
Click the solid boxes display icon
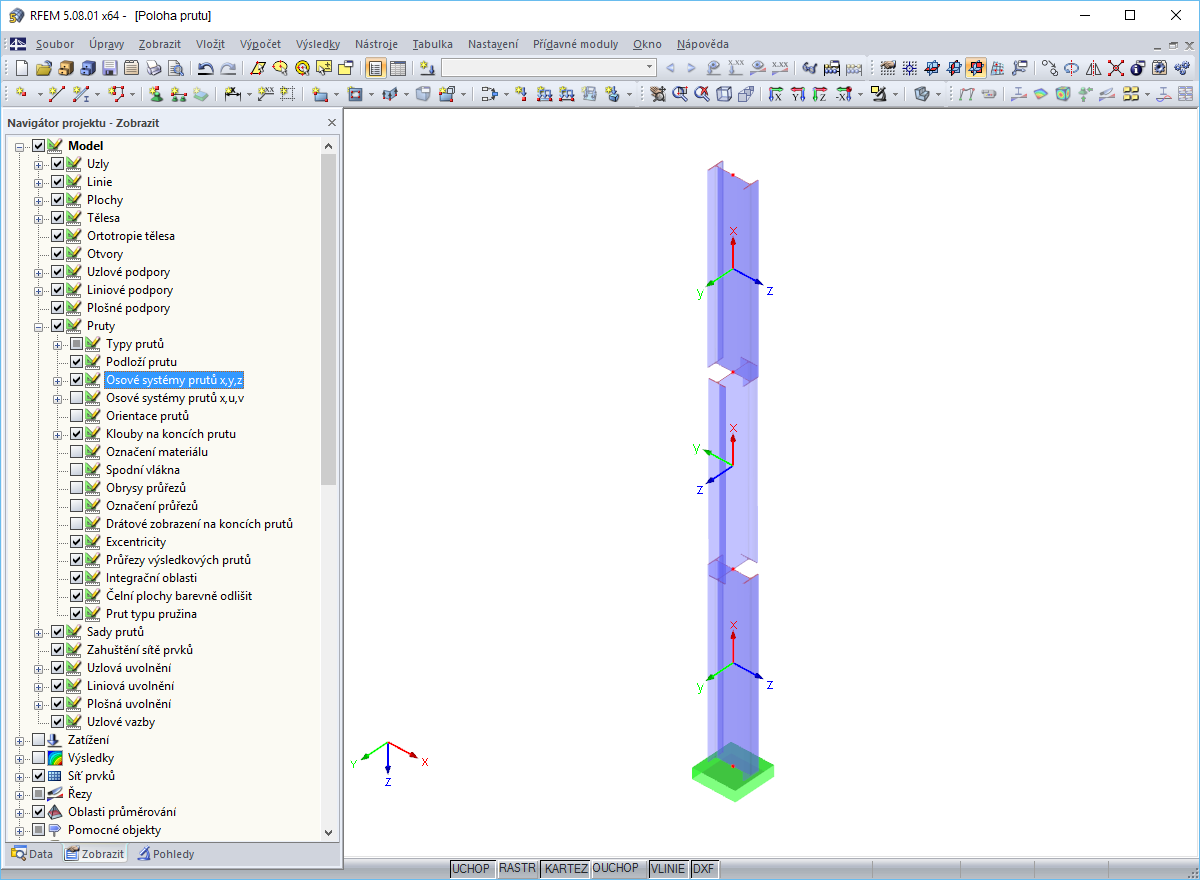[746, 94]
